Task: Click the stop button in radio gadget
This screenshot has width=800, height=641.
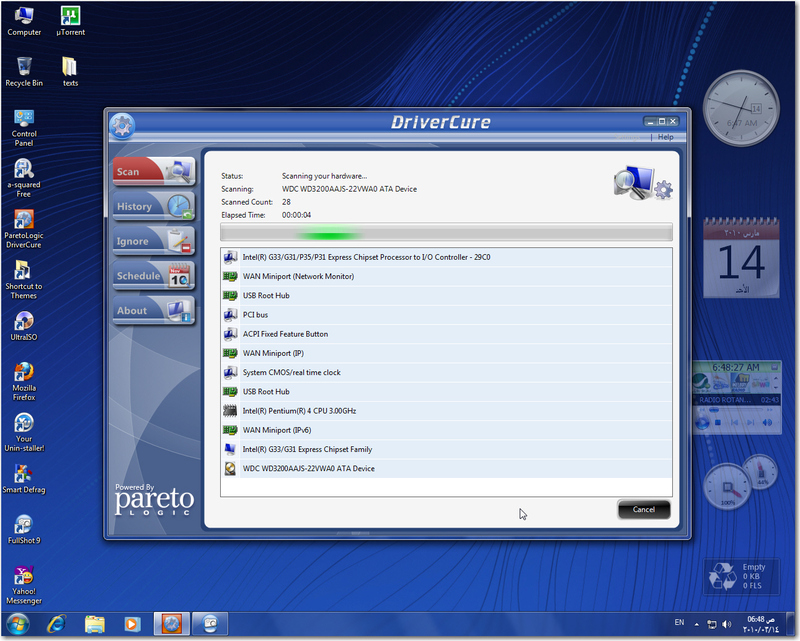Action: click(x=718, y=423)
